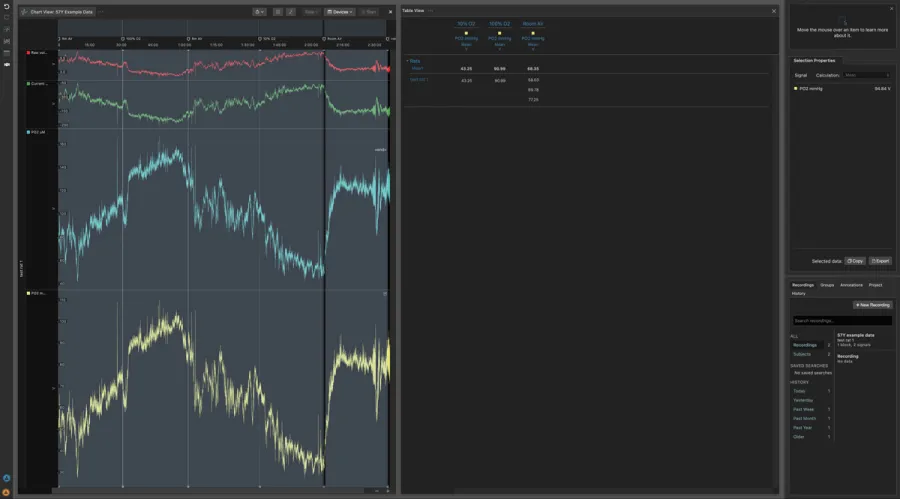Switch to the Annotations tab
900x499 pixels.
point(851,285)
